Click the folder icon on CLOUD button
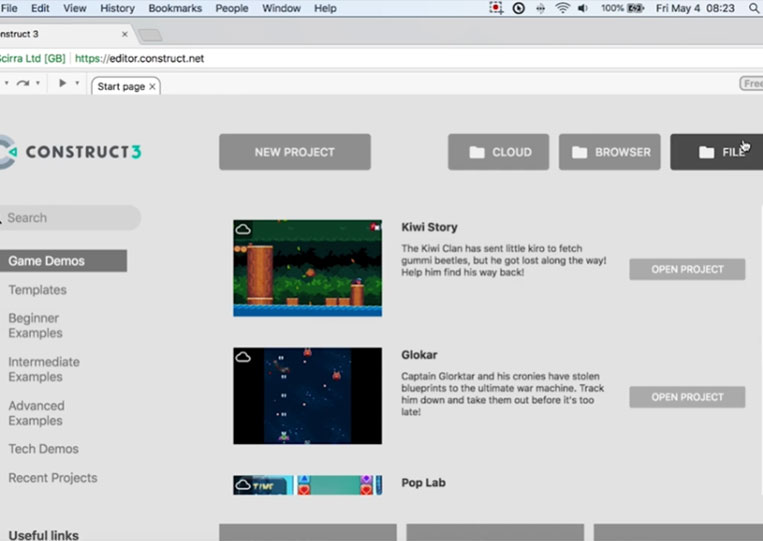Viewport: 763px width, 541px height. [x=477, y=152]
